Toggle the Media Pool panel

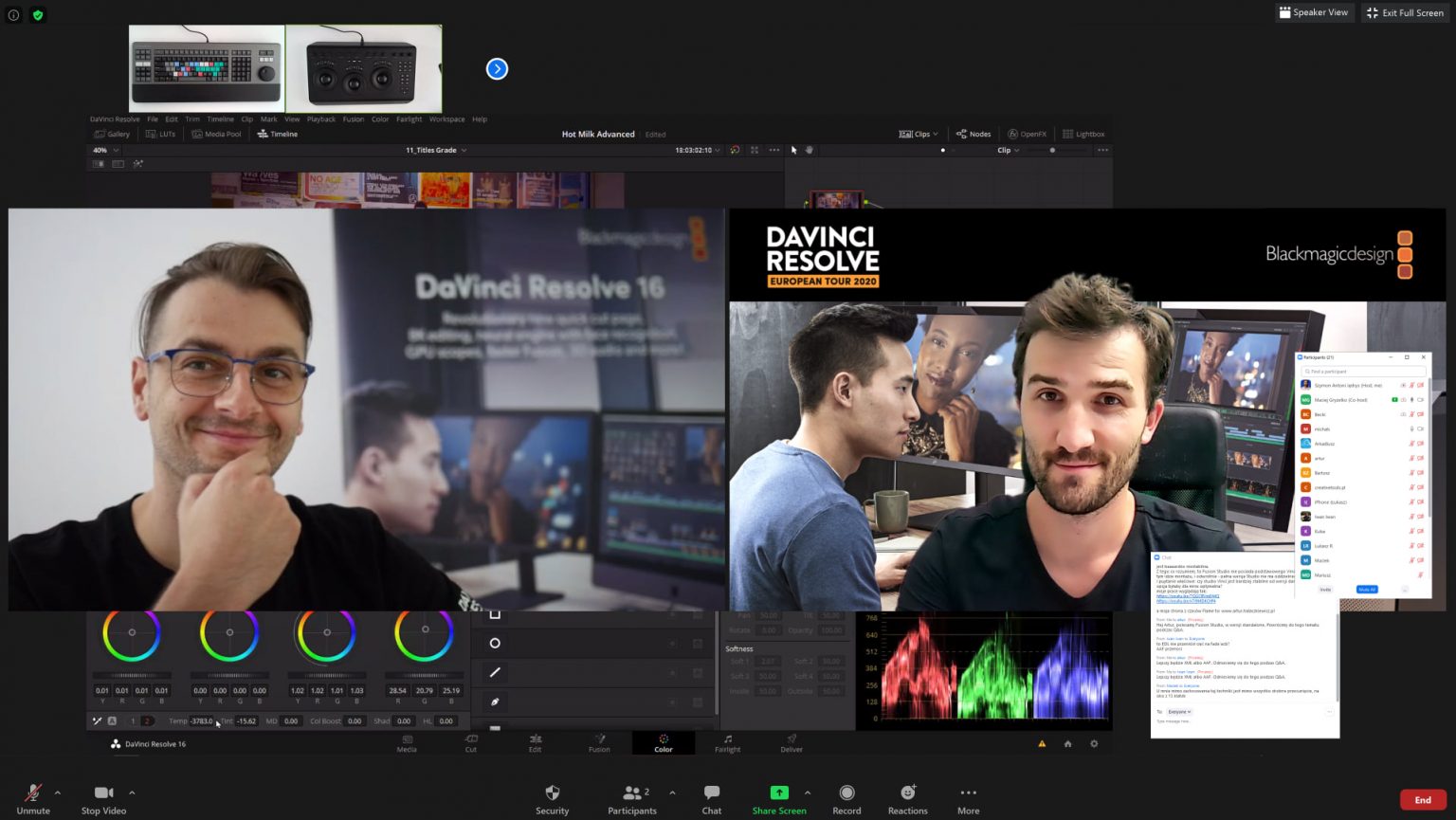(x=216, y=135)
